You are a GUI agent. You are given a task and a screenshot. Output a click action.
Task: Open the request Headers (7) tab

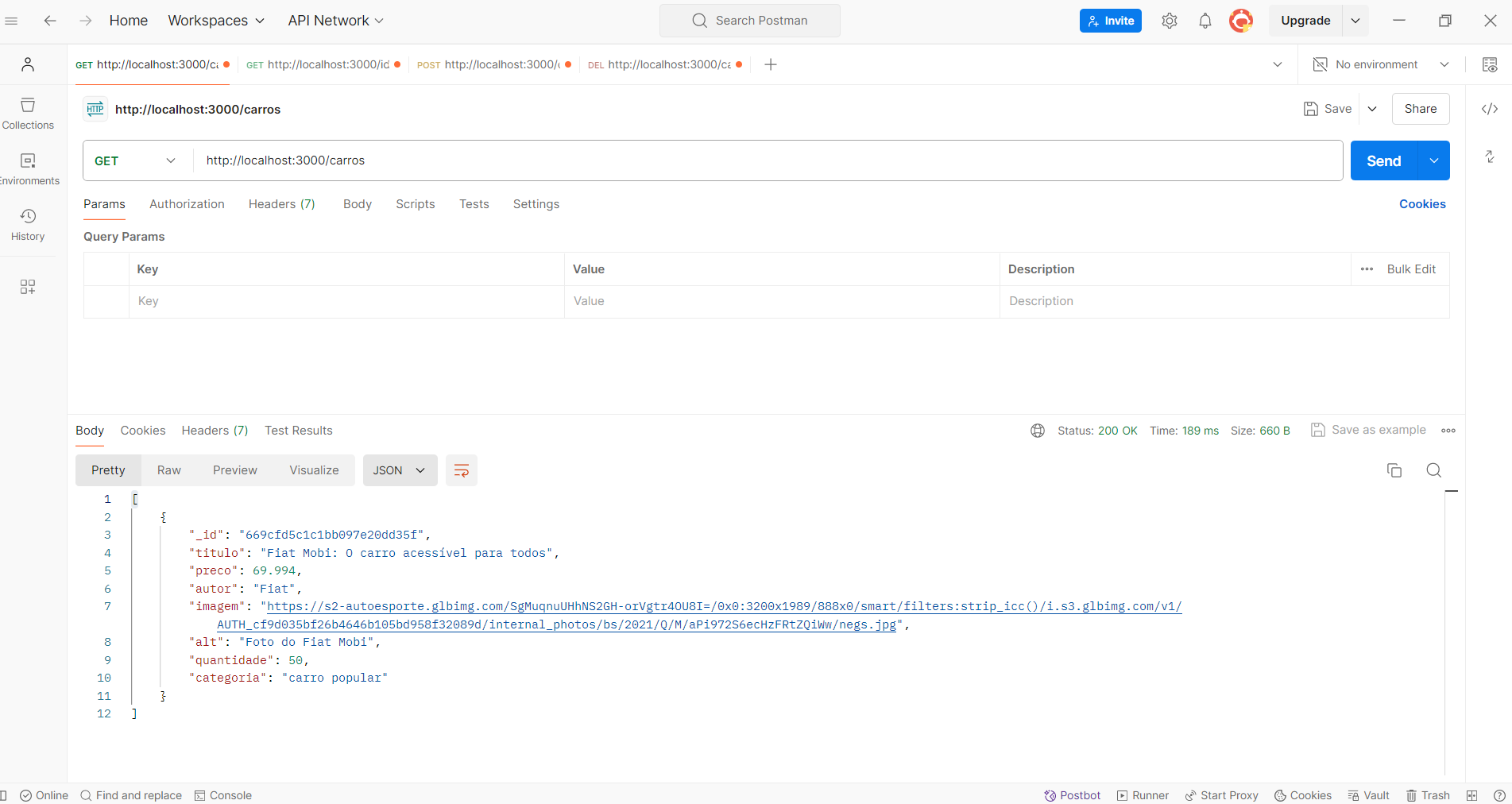coord(282,204)
